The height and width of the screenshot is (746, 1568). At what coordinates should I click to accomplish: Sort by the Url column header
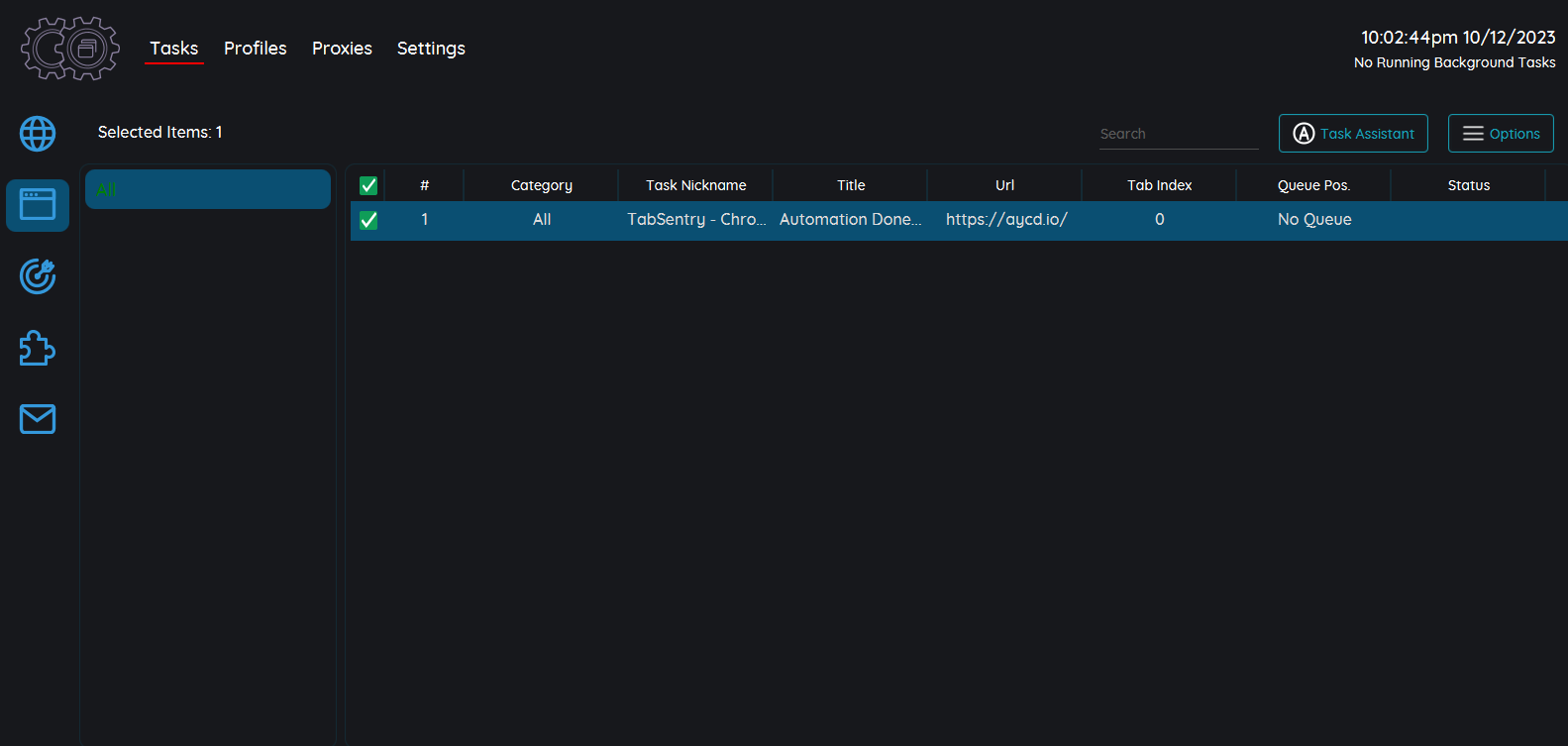(x=1005, y=185)
